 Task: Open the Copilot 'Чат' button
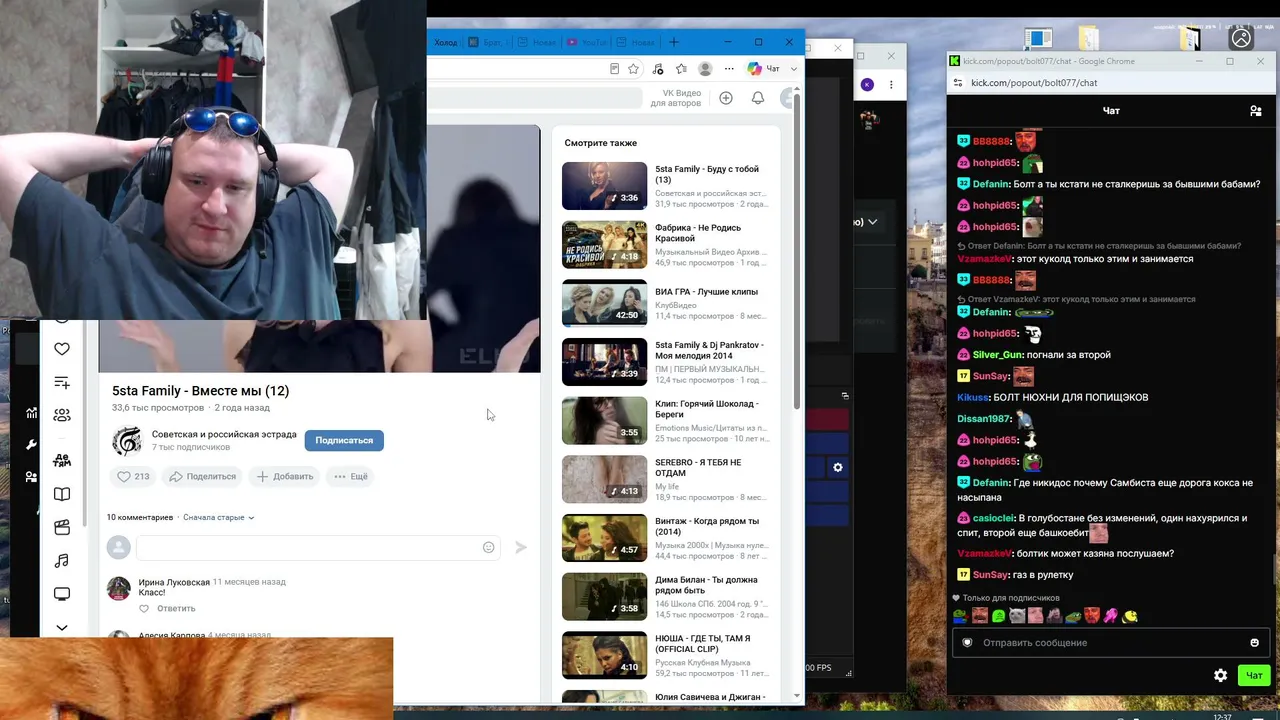tap(765, 69)
